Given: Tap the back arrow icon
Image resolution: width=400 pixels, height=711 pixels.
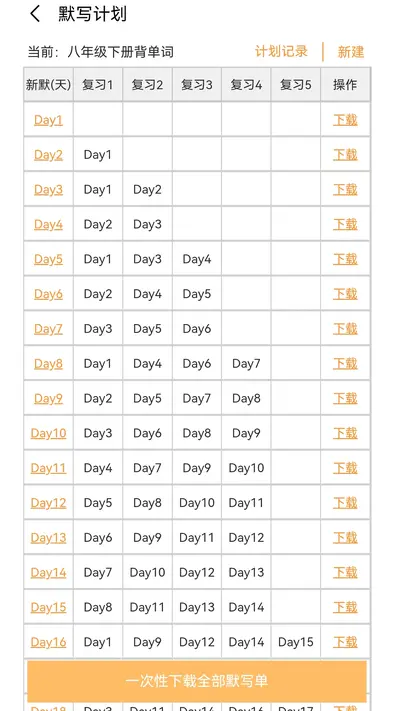Looking at the screenshot, I should (x=35, y=14).
